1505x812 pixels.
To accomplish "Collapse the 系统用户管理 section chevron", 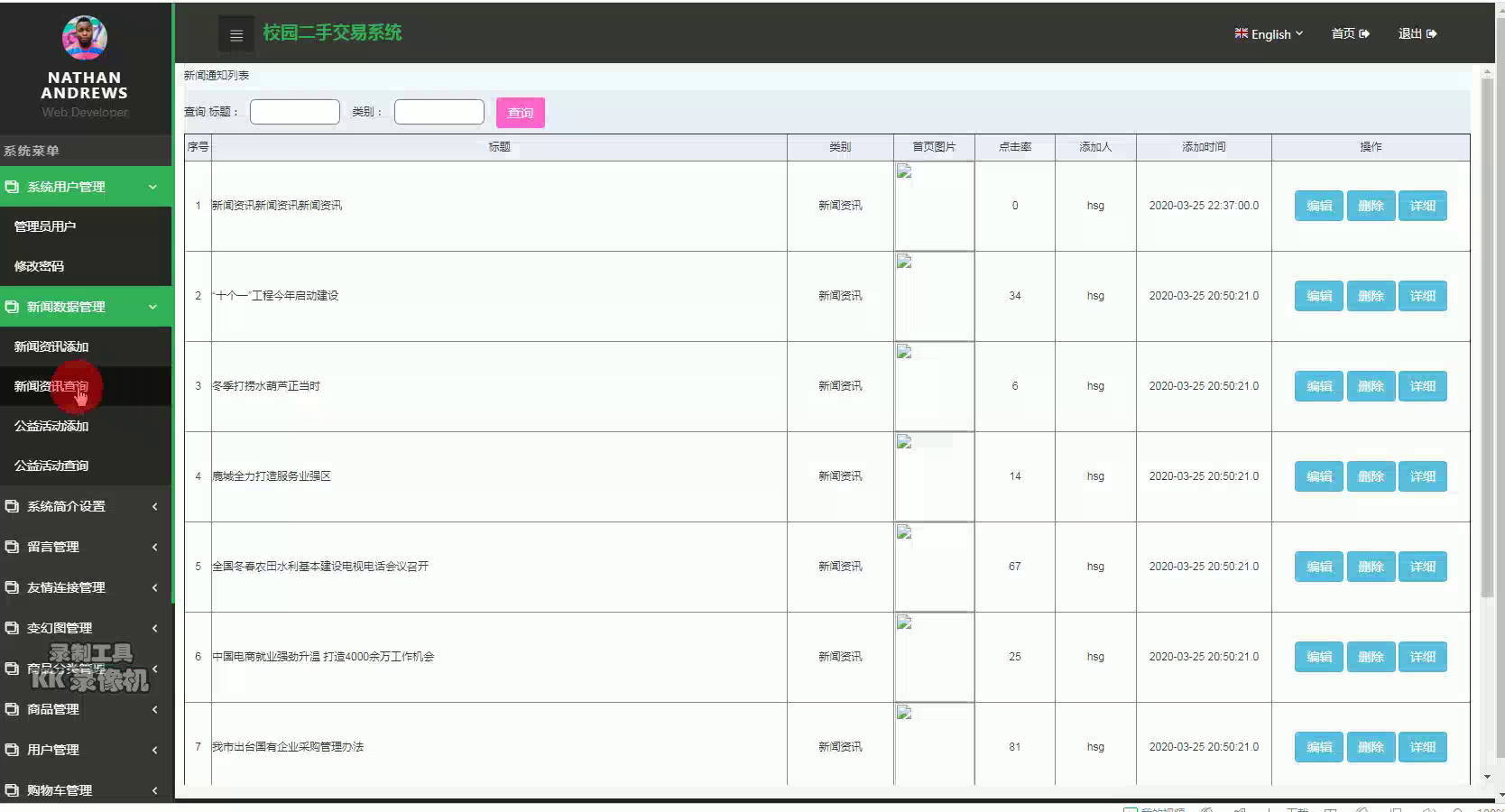I will 152,187.
